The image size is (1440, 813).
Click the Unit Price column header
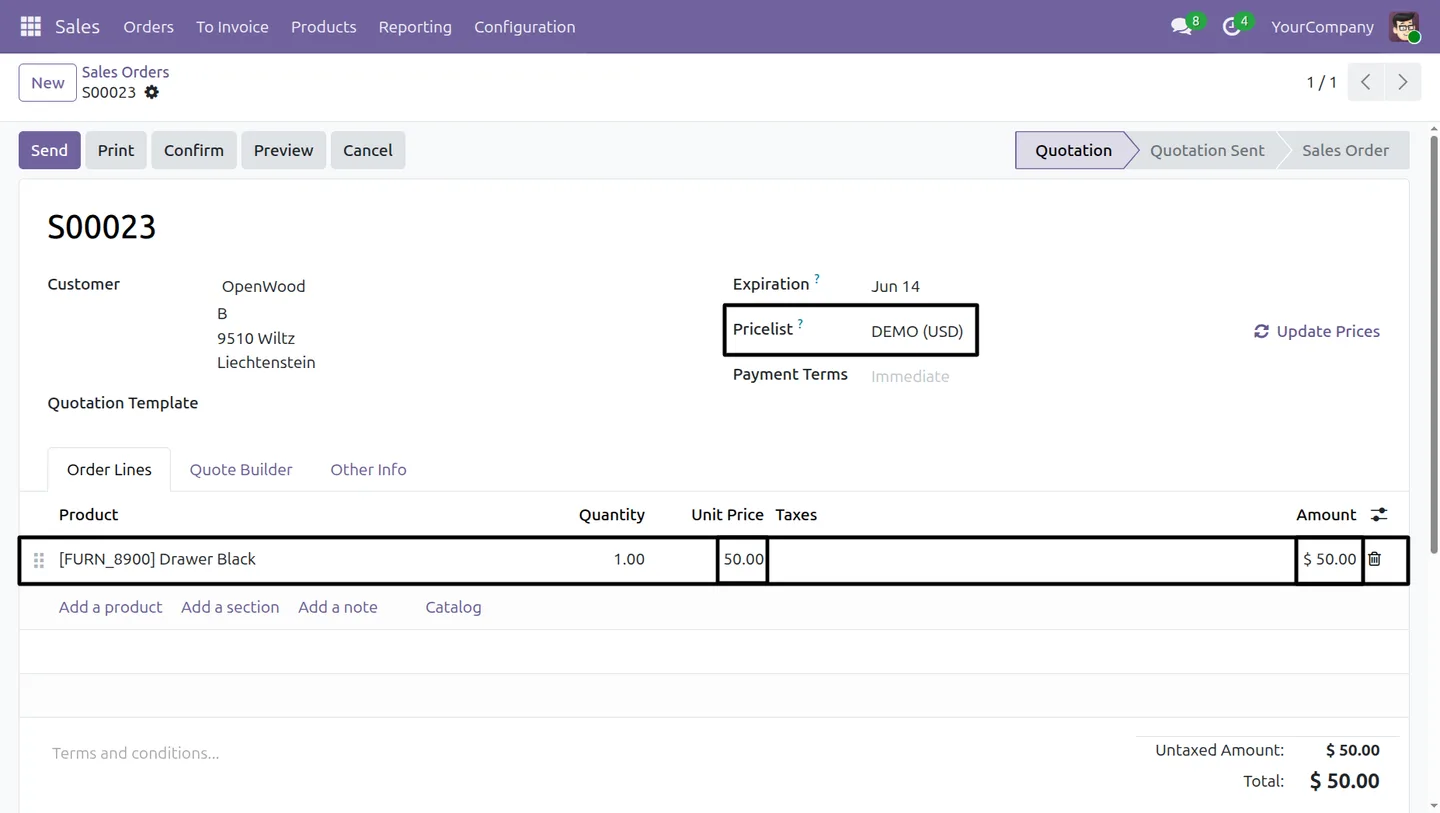pyautogui.click(x=727, y=515)
